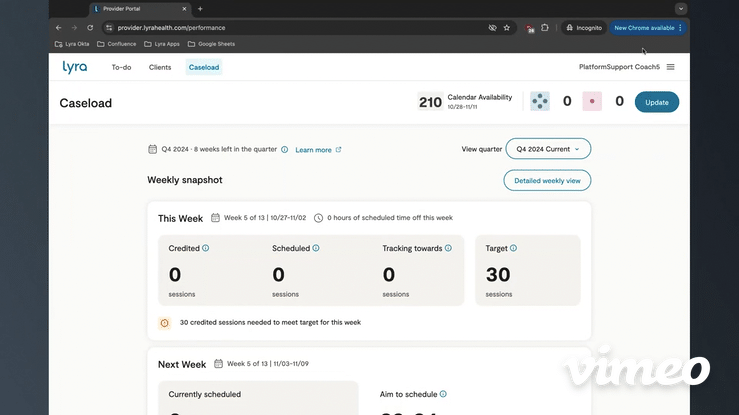The image size is (739, 415).
Task: Bookmark this page with the star icon
Action: 507,28
